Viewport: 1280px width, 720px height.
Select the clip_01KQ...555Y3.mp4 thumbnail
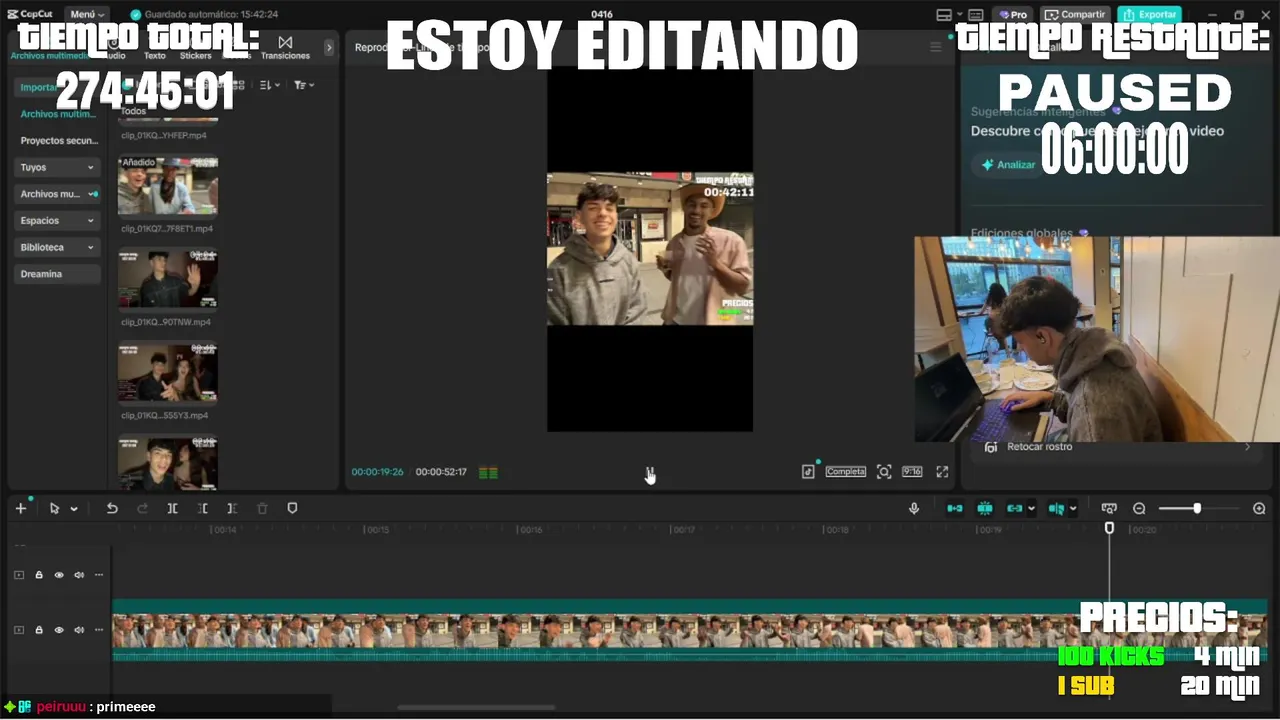click(x=168, y=373)
